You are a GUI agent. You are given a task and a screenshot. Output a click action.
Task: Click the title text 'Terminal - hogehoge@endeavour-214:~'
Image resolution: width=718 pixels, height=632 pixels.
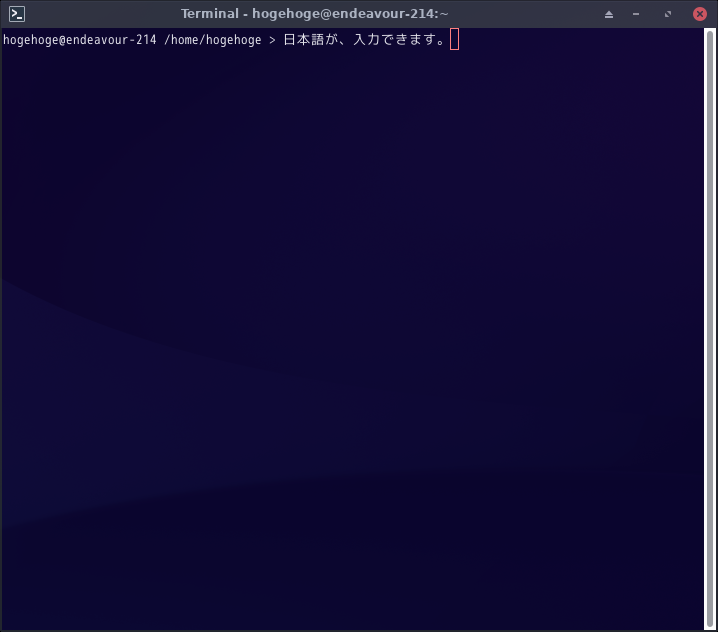315,14
